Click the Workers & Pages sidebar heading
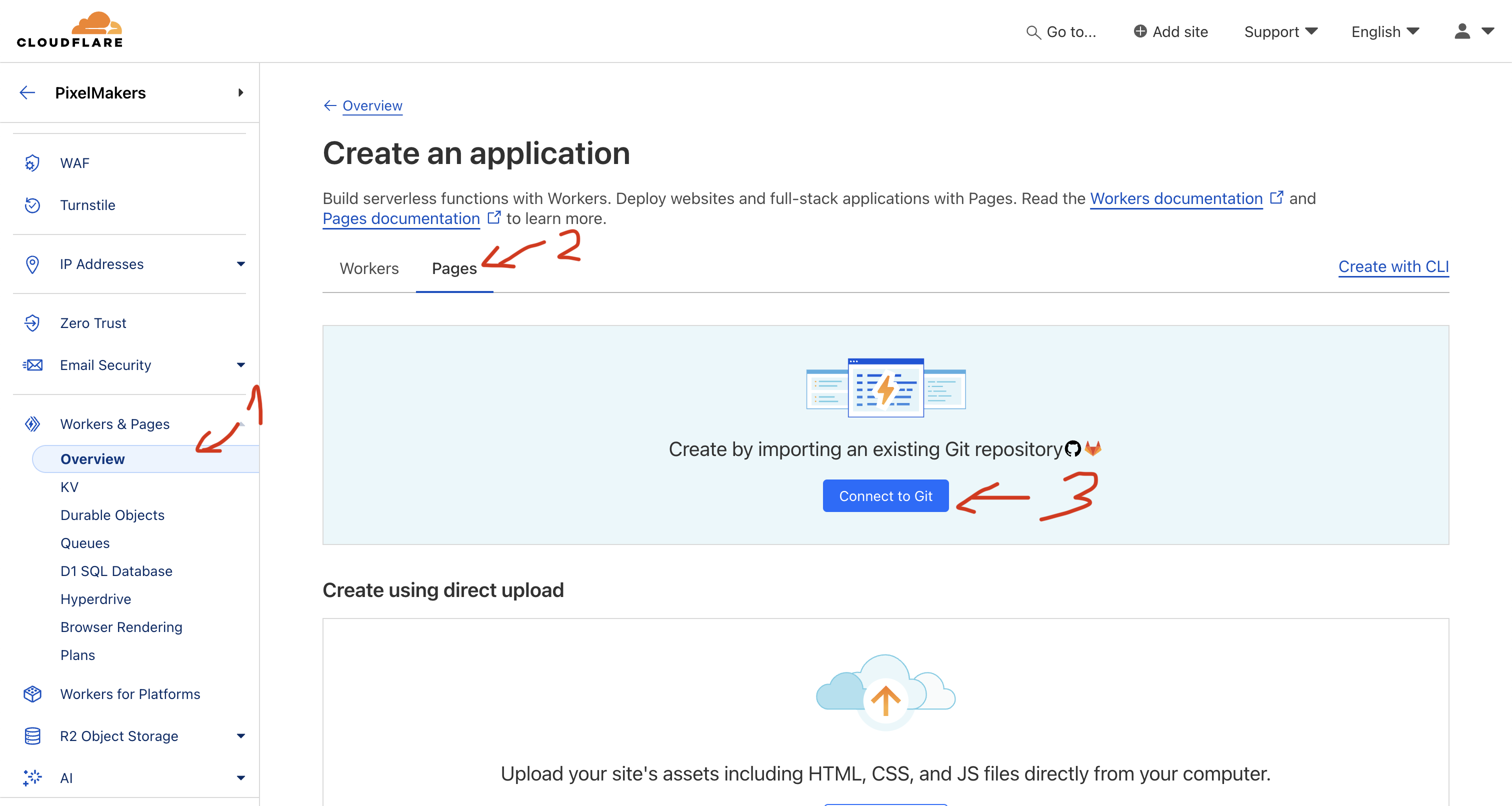Image resolution: width=1512 pixels, height=806 pixels. (114, 424)
